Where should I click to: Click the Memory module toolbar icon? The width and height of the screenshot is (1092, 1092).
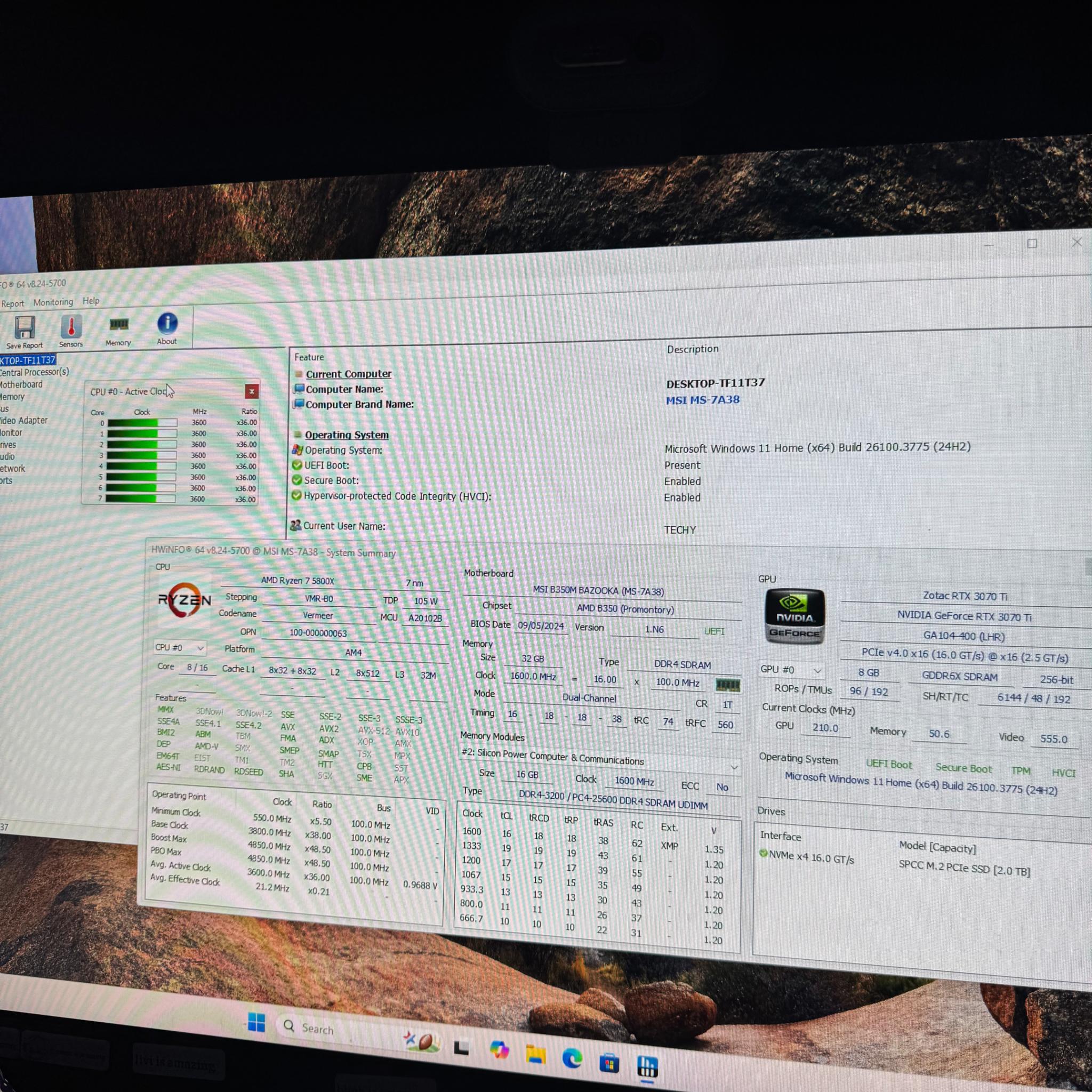(119, 324)
